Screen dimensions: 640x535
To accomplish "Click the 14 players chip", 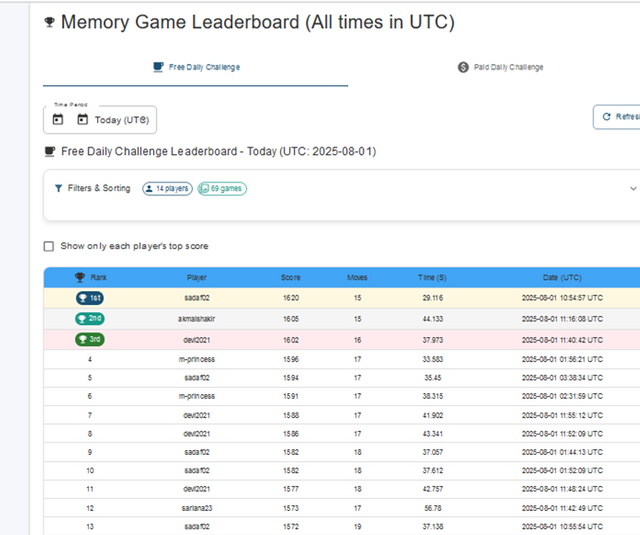I will pyautogui.click(x=167, y=189).
